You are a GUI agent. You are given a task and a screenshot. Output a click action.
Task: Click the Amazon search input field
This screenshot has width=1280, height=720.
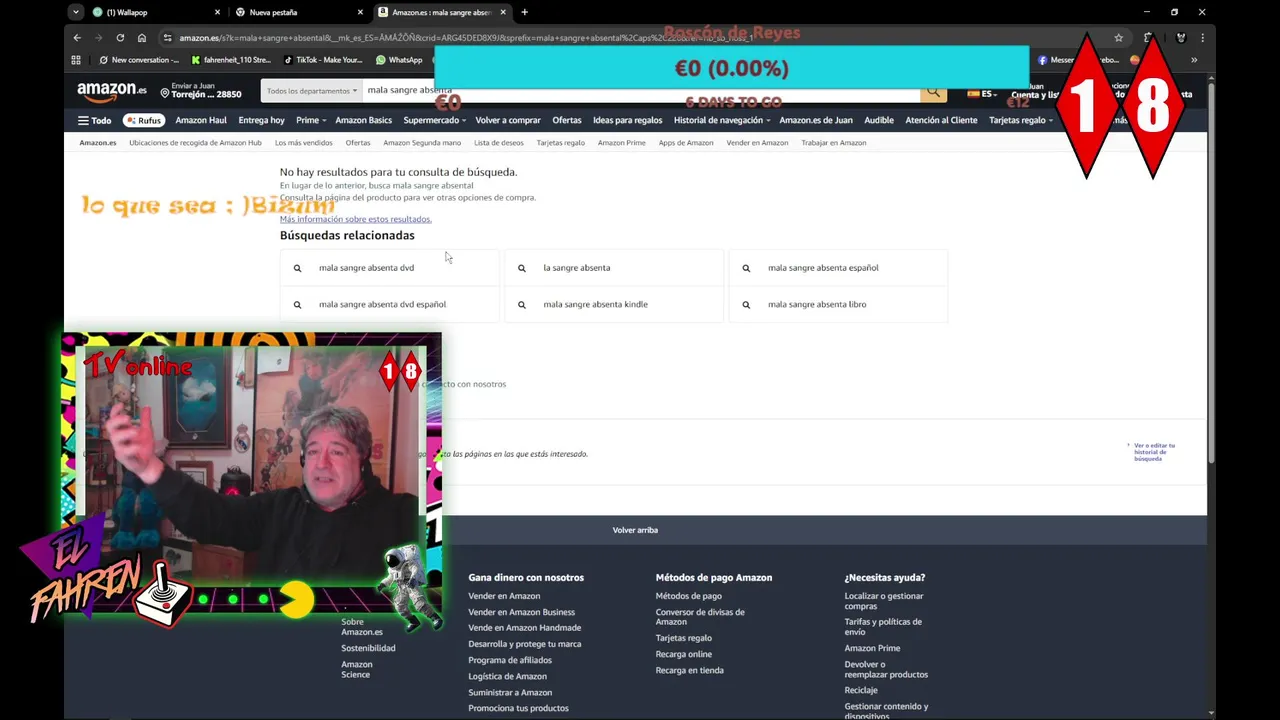pyautogui.click(x=641, y=91)
